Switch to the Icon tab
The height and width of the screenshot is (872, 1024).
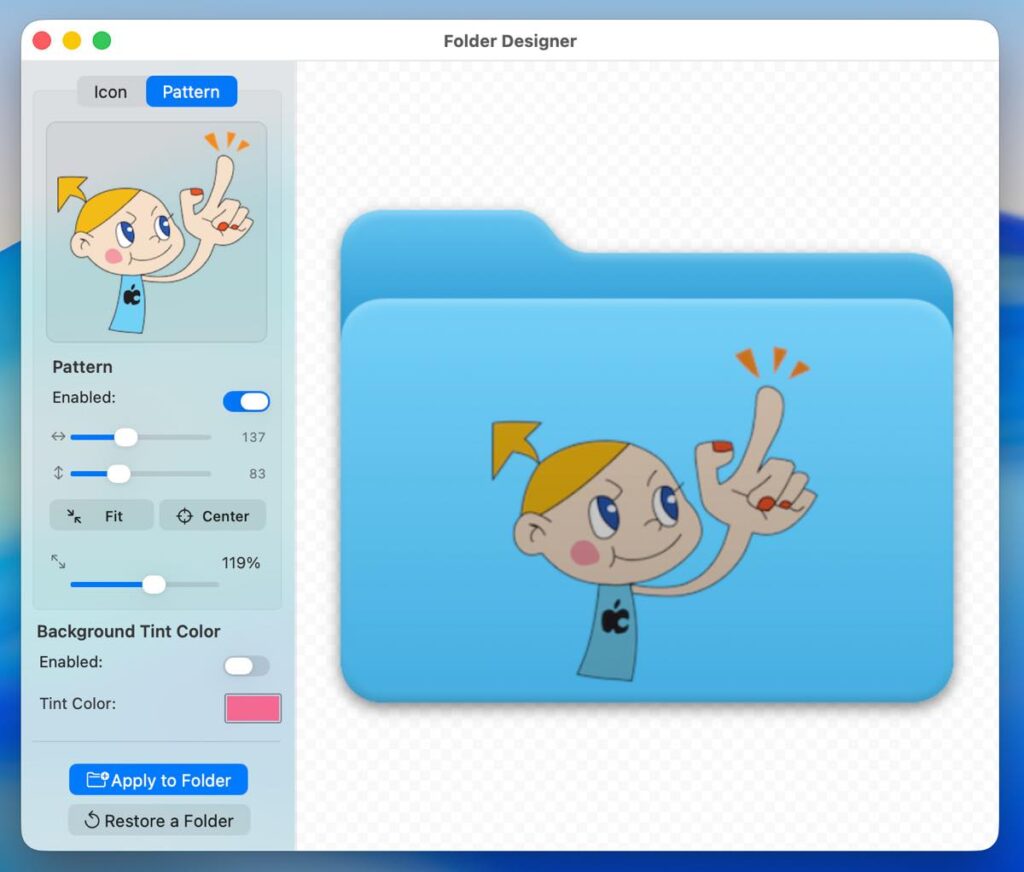(111, 92)
